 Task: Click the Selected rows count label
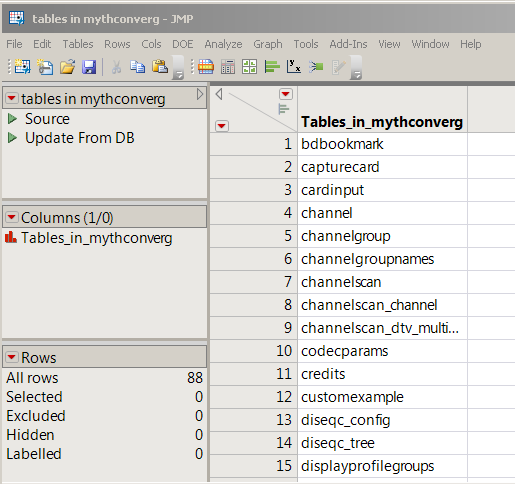34,397
